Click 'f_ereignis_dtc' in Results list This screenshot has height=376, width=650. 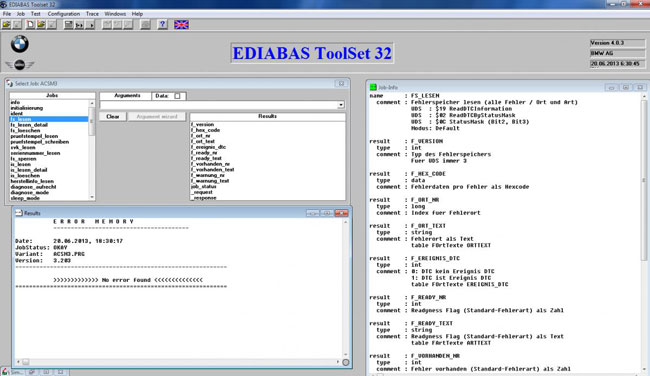tap(208, 147)
